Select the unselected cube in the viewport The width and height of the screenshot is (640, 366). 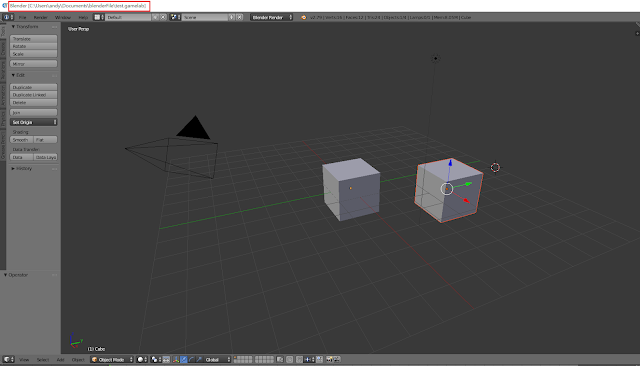pyautogui.click(x=351, y=189)
